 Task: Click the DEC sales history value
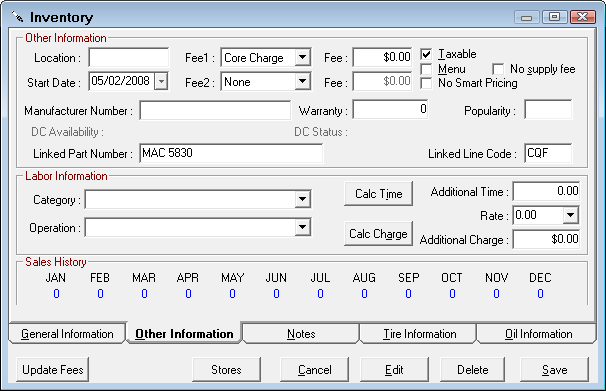pyautogui.click(x=540, y=294)
